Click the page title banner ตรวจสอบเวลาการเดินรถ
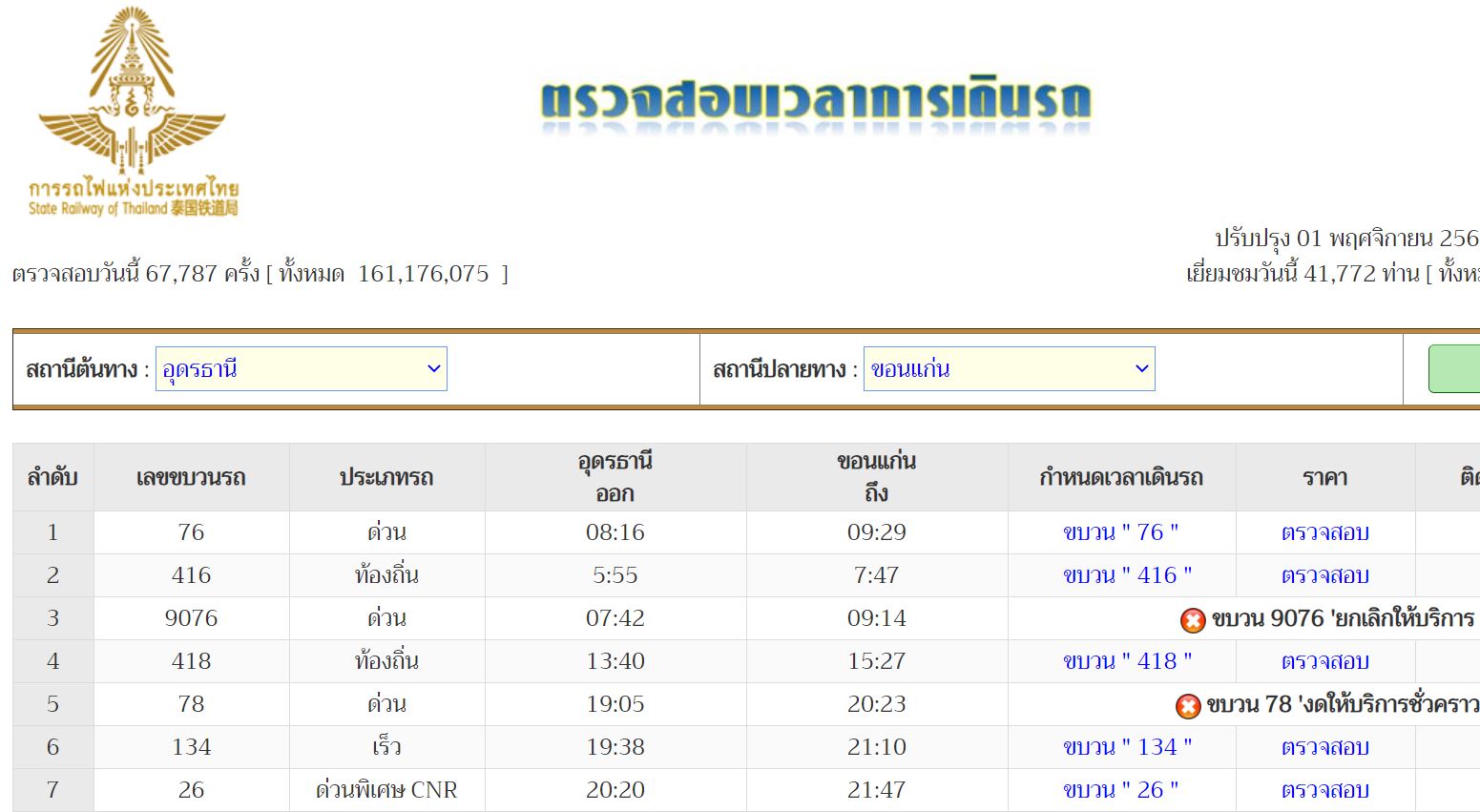This screenshot has width=1480, height=812. click(x=816, y=103)
